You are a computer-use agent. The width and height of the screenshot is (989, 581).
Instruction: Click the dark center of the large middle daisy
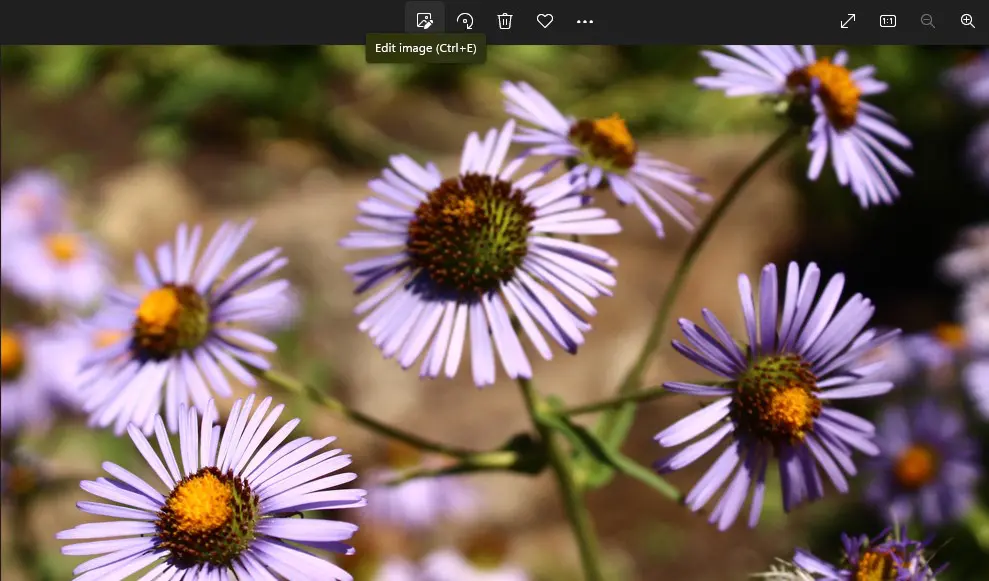(x=468, y=233)
